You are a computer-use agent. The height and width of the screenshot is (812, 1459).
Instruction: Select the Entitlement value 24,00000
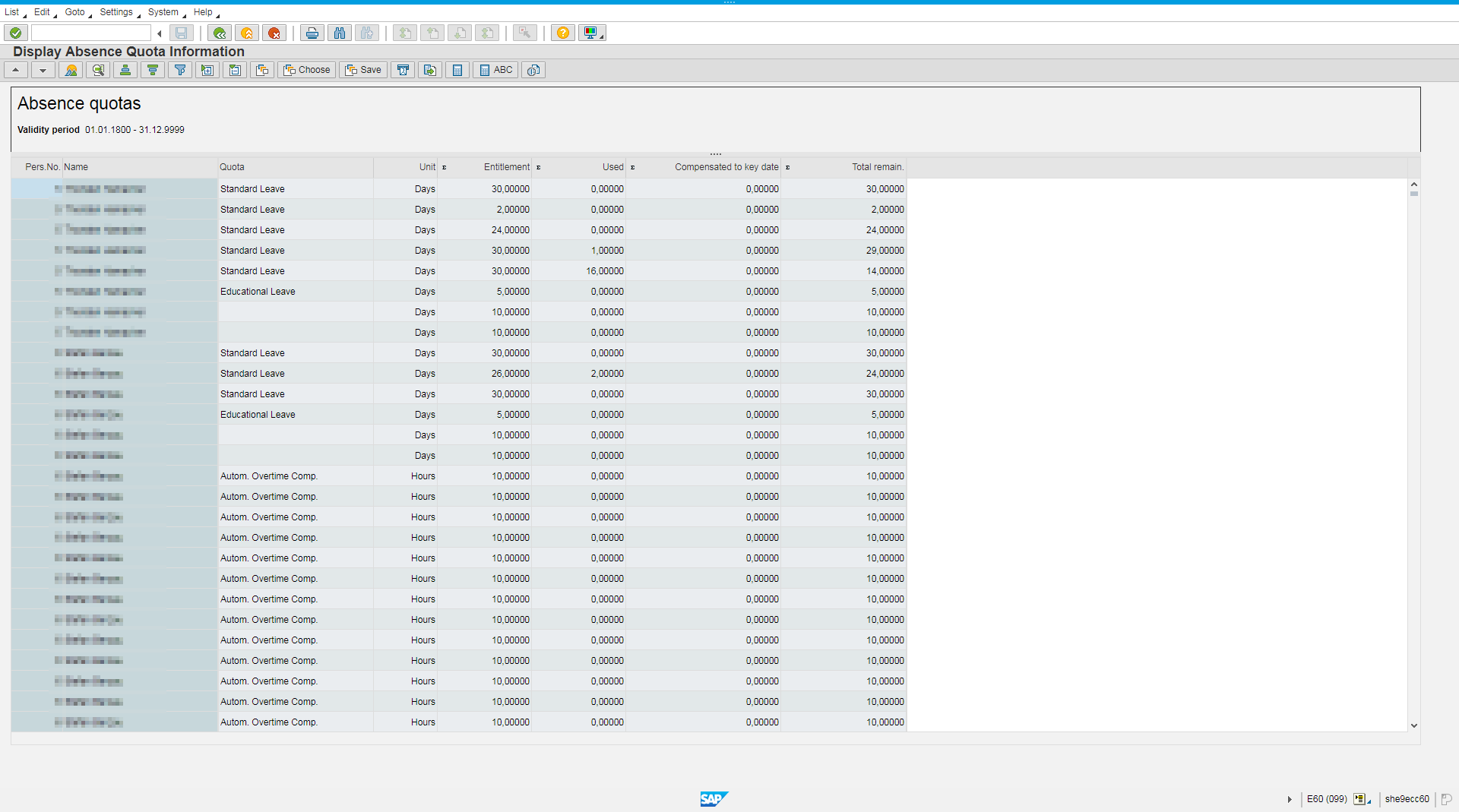click(485, 230)
